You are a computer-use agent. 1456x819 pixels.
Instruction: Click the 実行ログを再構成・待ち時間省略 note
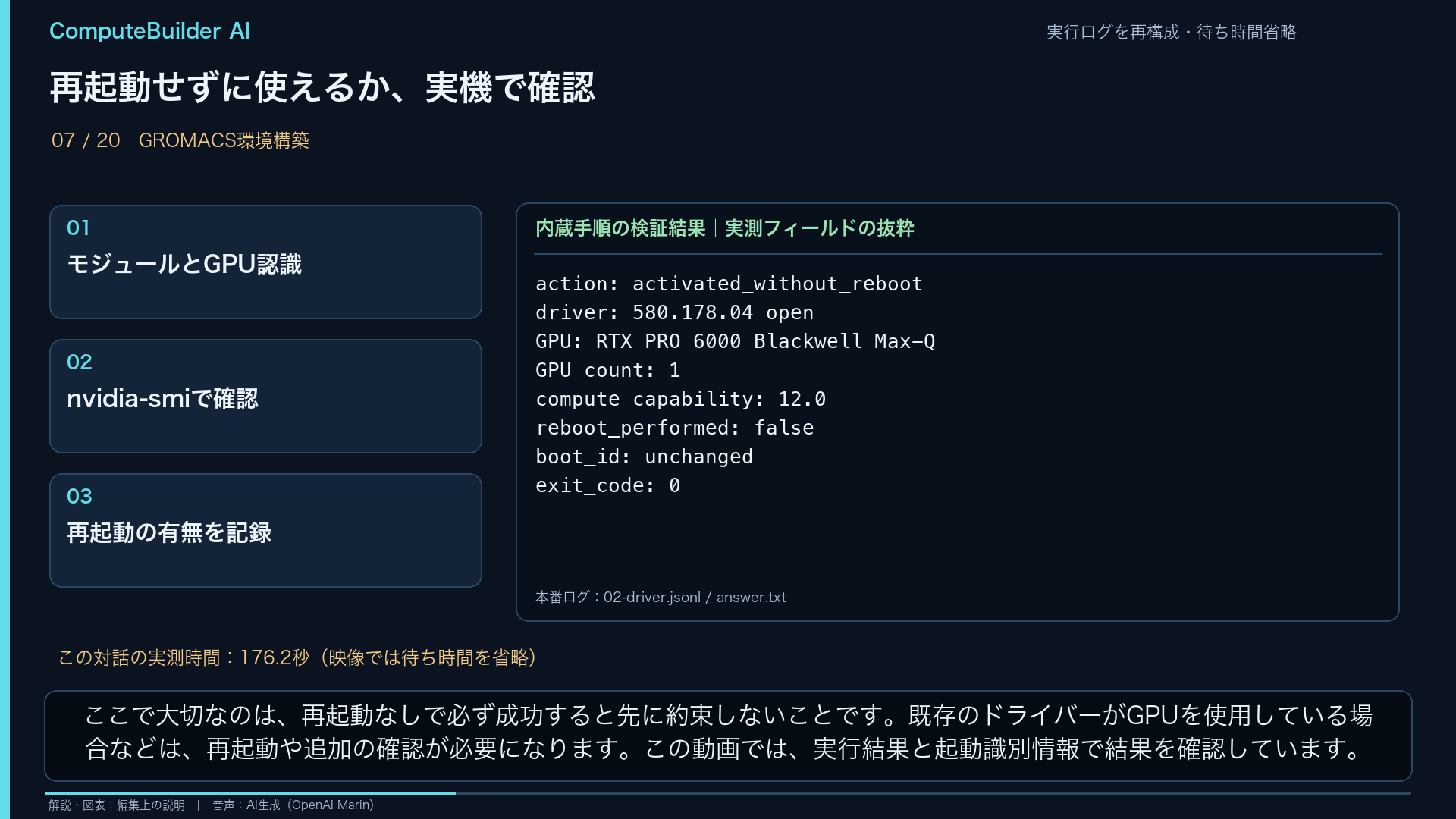[1172, 32]
